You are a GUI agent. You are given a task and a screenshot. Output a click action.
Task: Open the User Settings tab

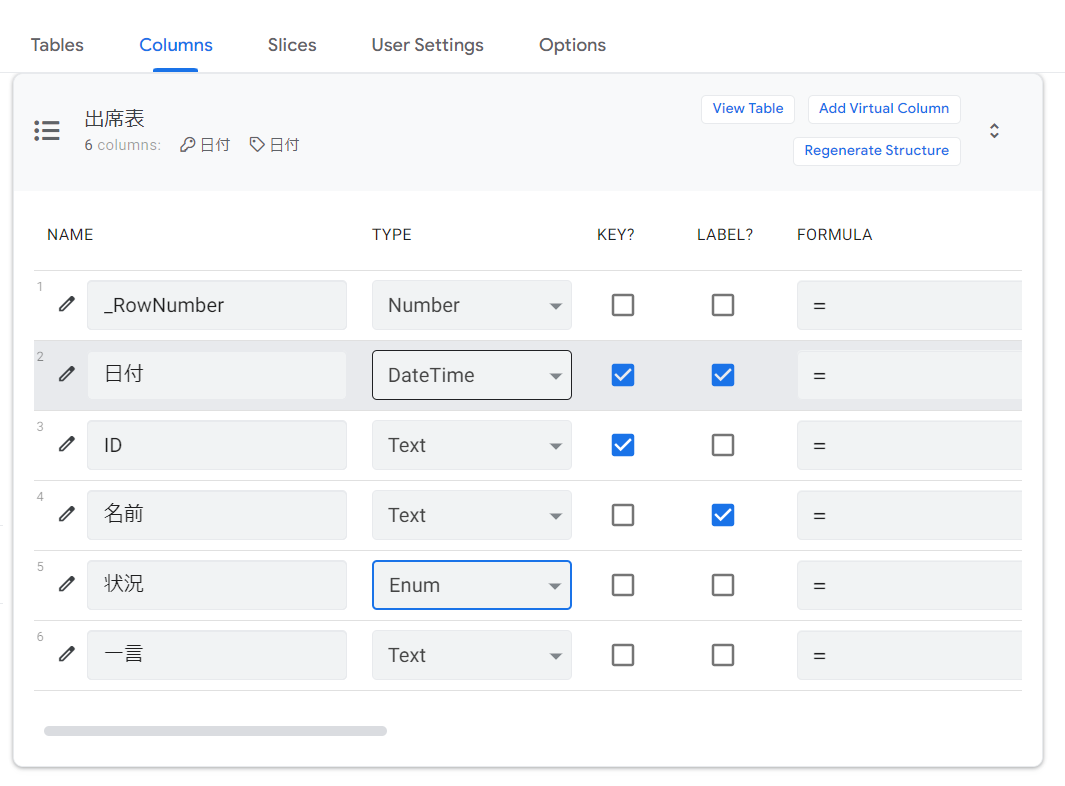427,45
